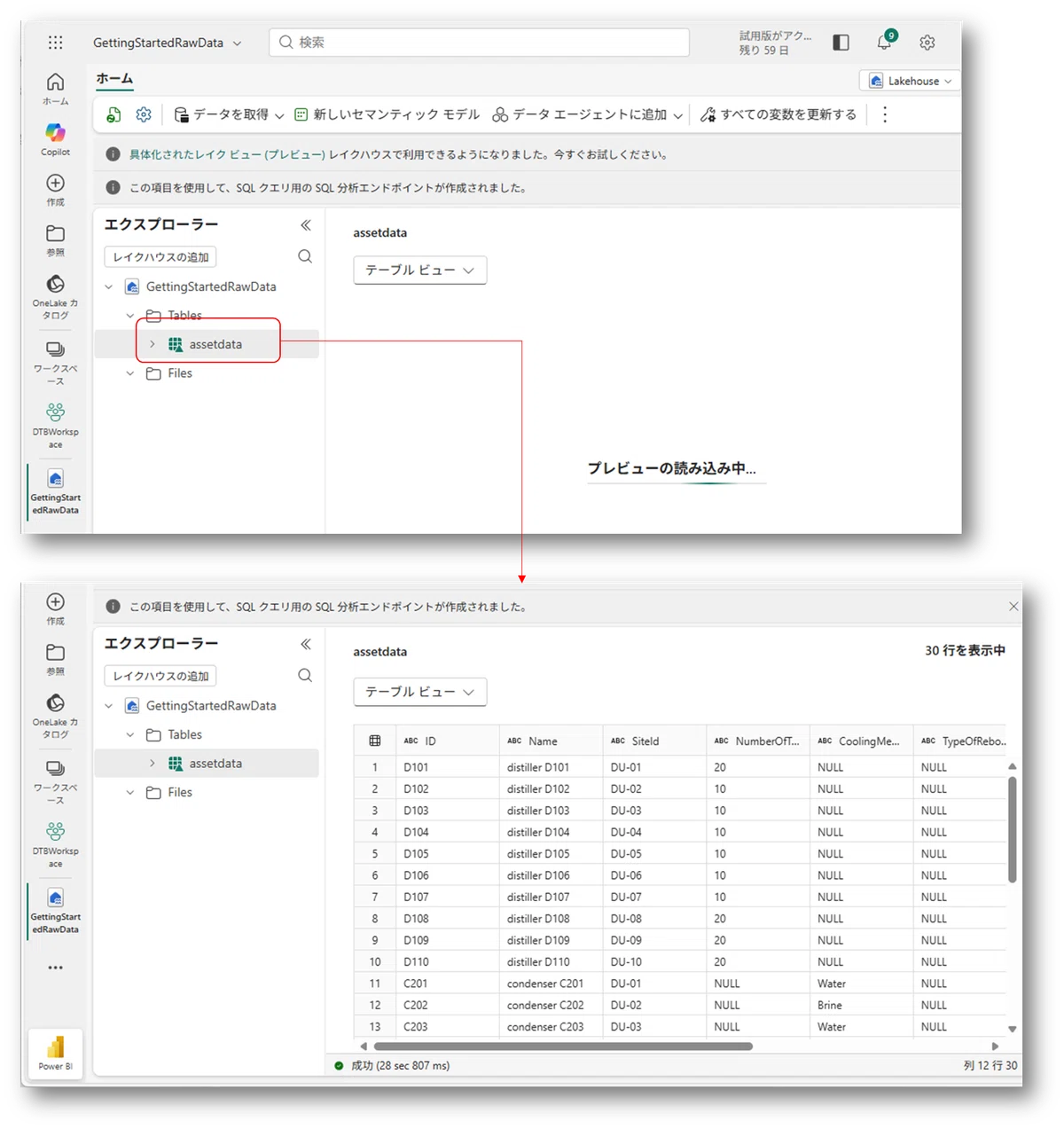Viewport: 1064px width, 1129px height.
Task: Open 具体化されたレイク ビュー (プレビュー) link
Action: click(227, 154)
